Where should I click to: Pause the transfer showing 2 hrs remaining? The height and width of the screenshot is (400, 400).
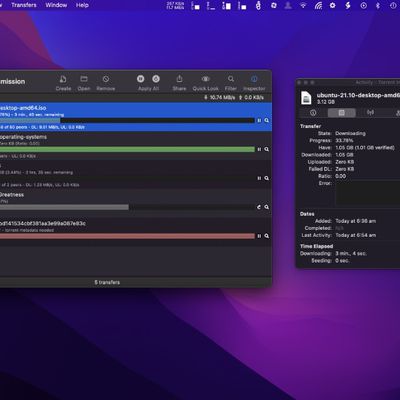point(259,178)
